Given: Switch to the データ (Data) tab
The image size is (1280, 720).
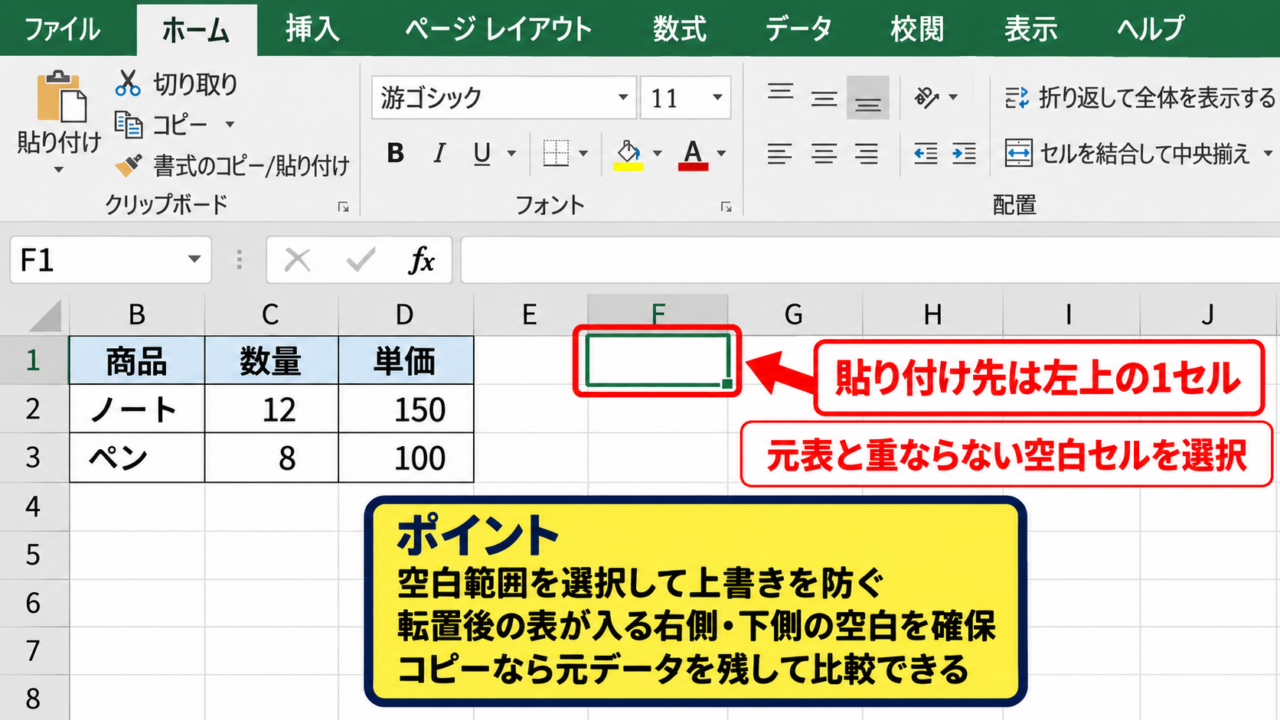Looking at the screenshot, I should coord(798,28).
